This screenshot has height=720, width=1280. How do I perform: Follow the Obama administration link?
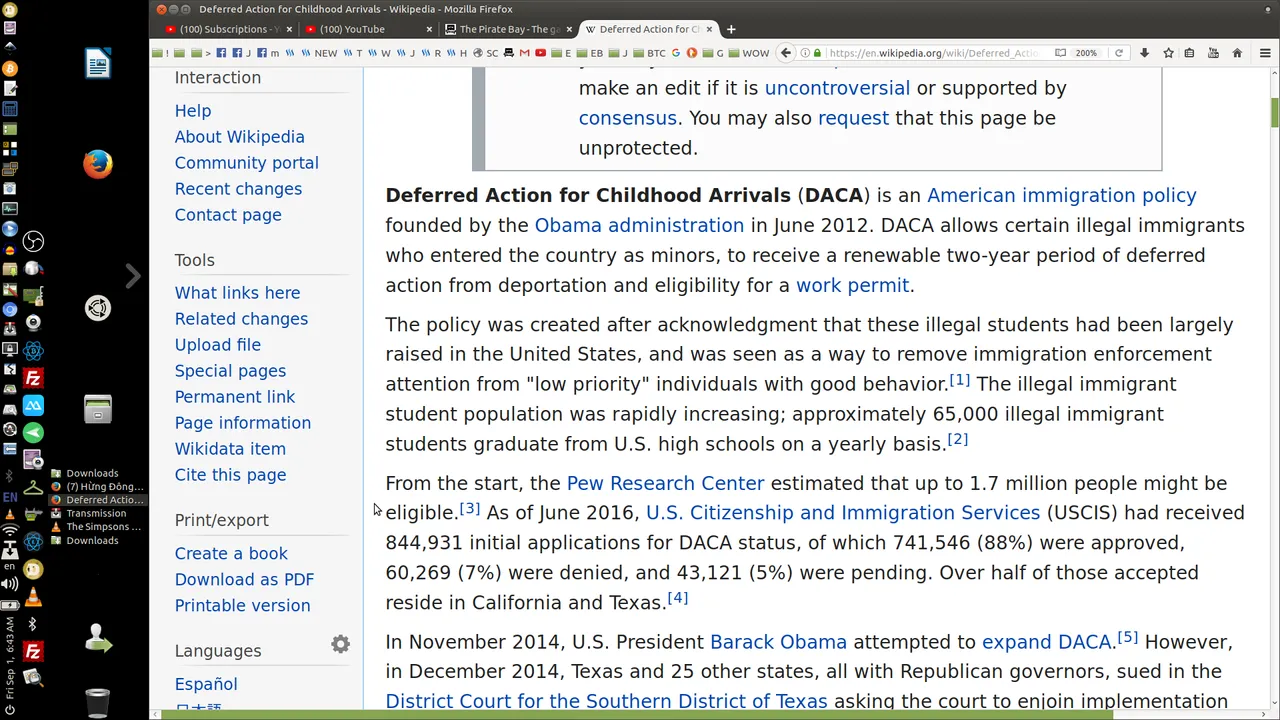[x=639, y=225]
